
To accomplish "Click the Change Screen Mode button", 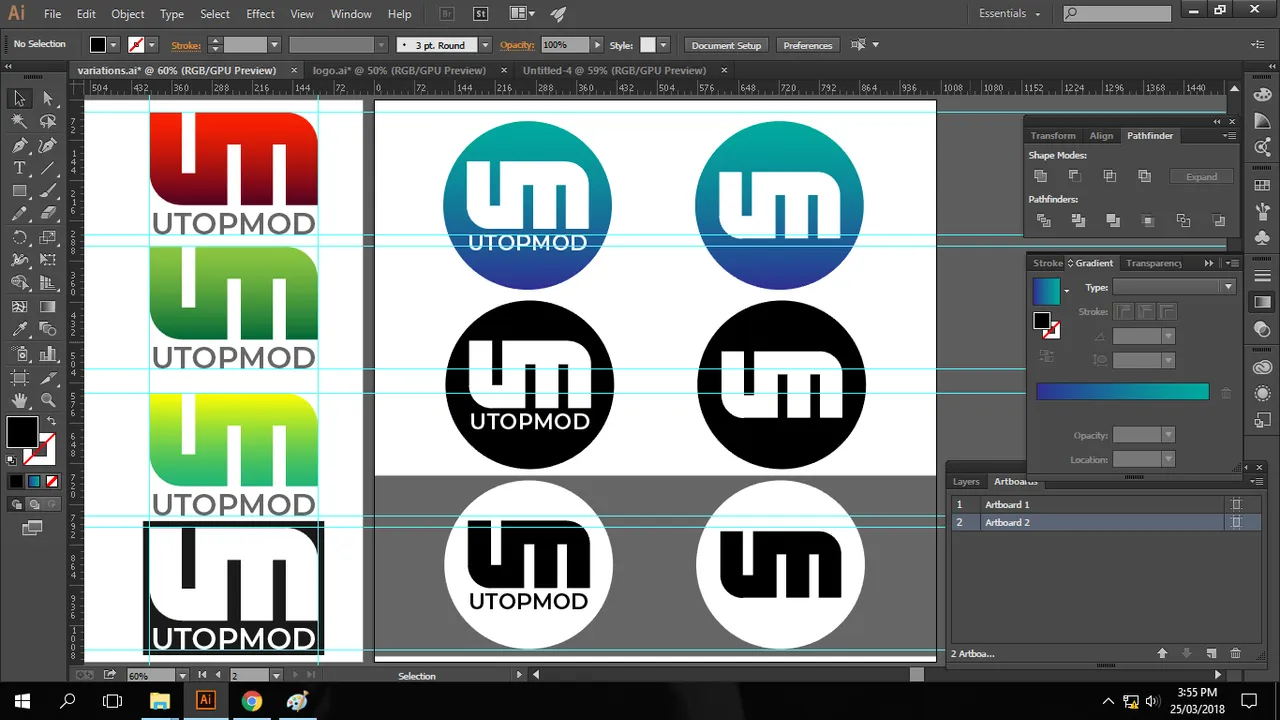I will click(x=32, y=528).
